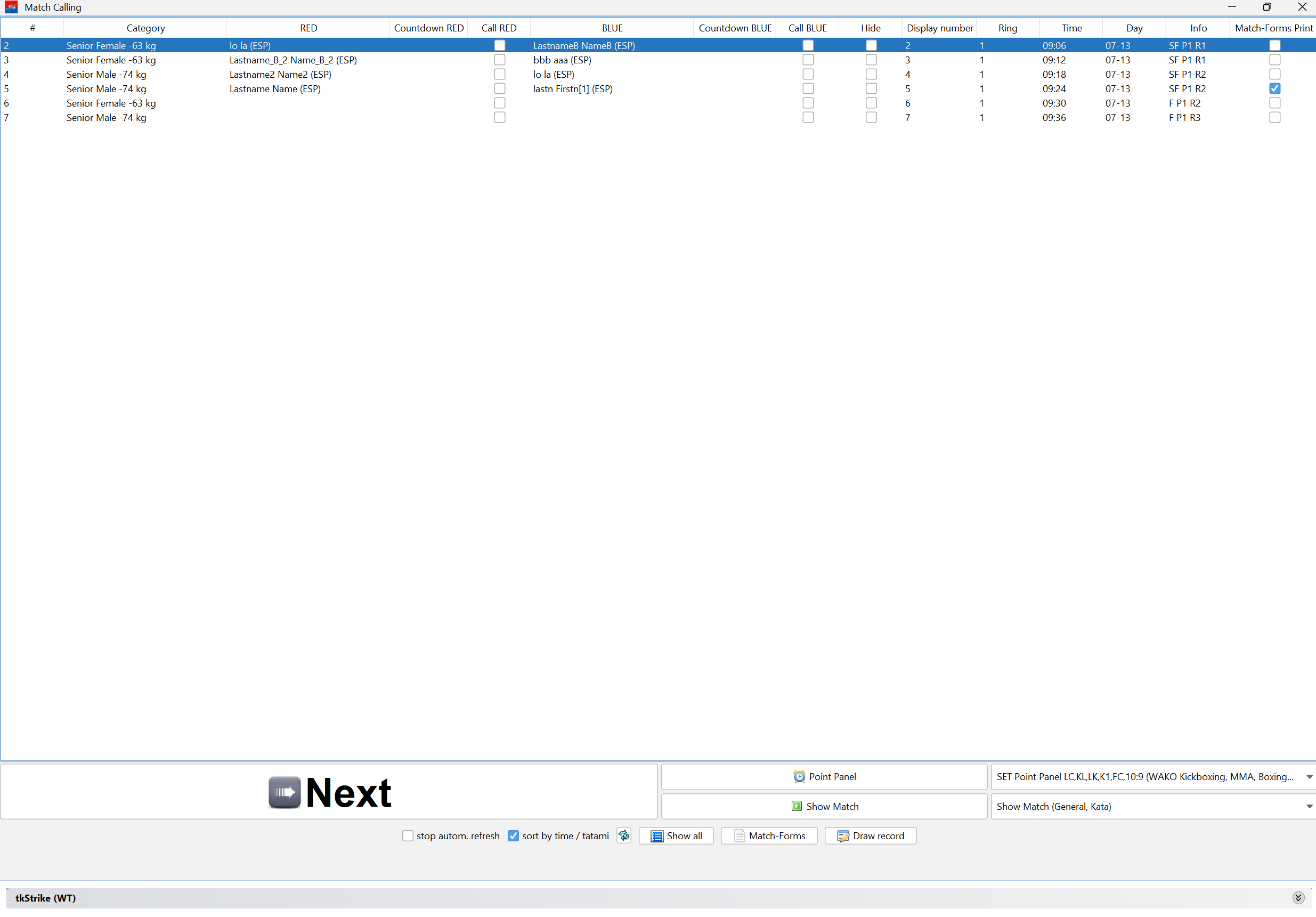The width and height of the screenshot is (1316, 917).
Task: Click the Show all button
Action: coord(676,835)
